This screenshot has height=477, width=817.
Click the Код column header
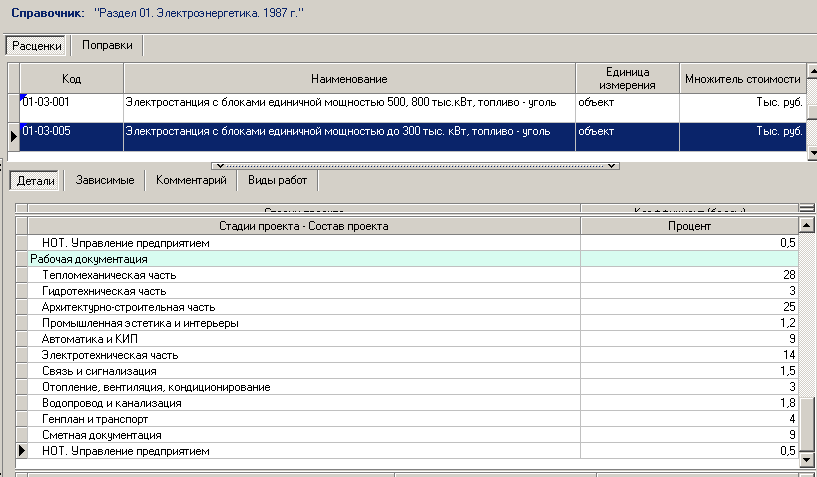(71, 79)
